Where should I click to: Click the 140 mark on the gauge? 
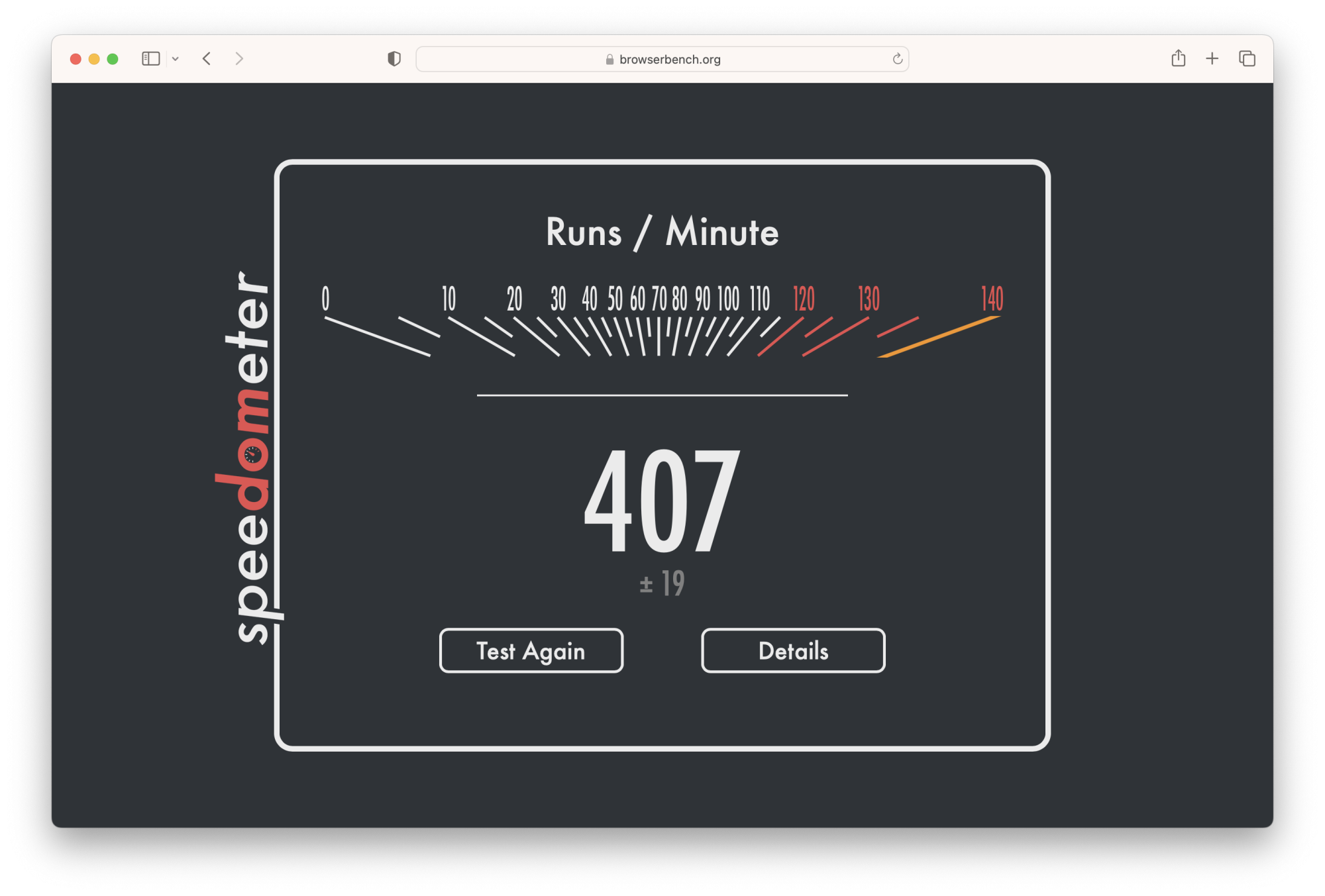(992, 299)
